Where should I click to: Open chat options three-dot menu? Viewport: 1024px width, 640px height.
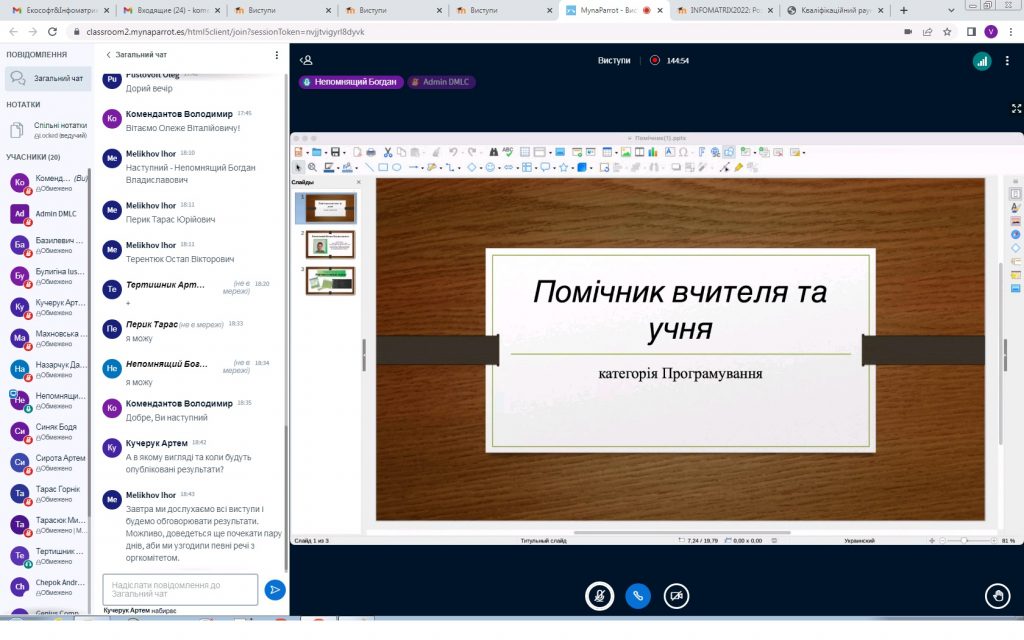click(277, 55)
